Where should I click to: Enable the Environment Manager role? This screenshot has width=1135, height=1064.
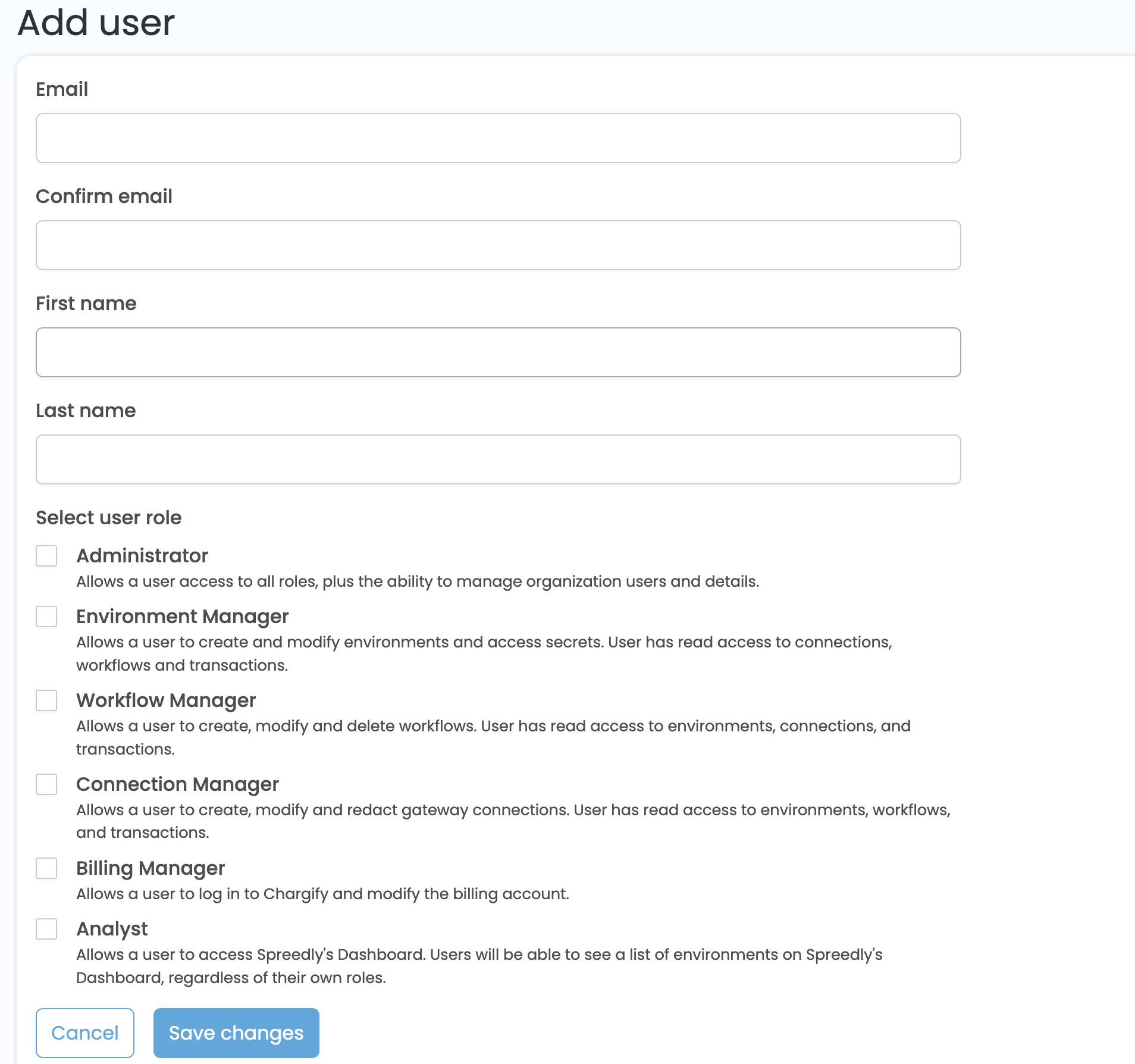click(46, 617)
